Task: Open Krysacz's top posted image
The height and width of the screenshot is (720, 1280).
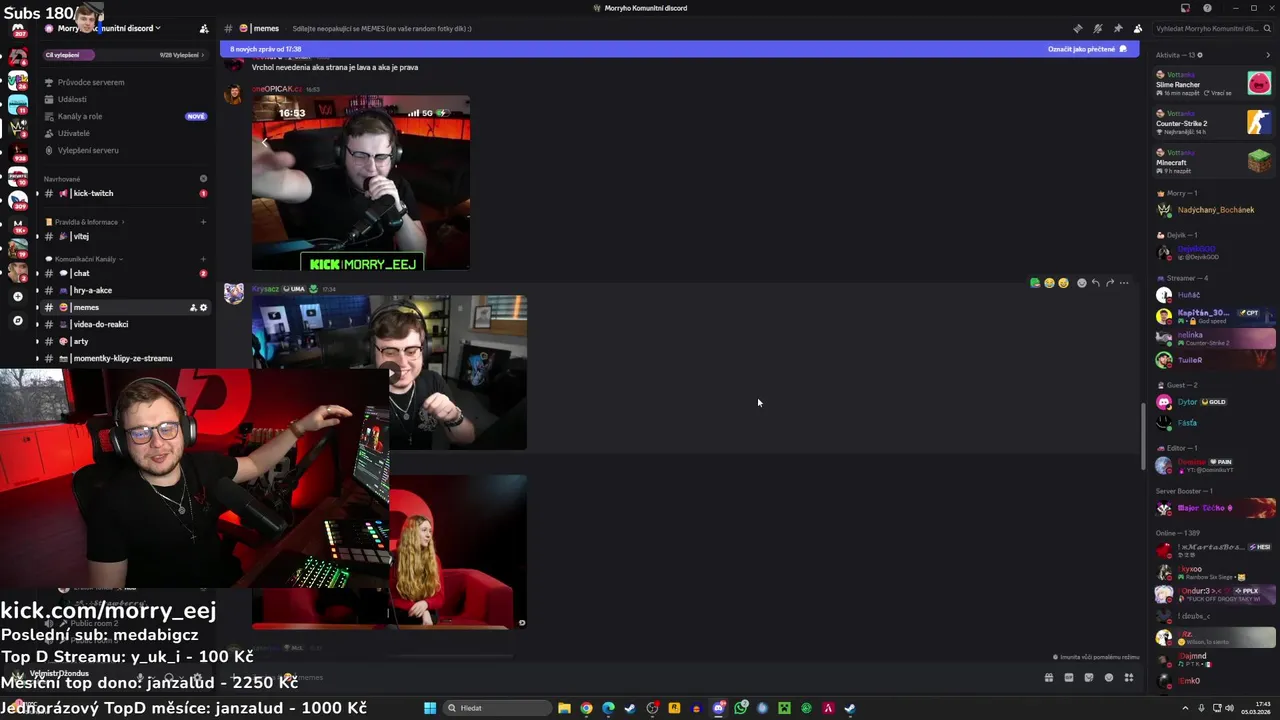Action: point(389,372)
